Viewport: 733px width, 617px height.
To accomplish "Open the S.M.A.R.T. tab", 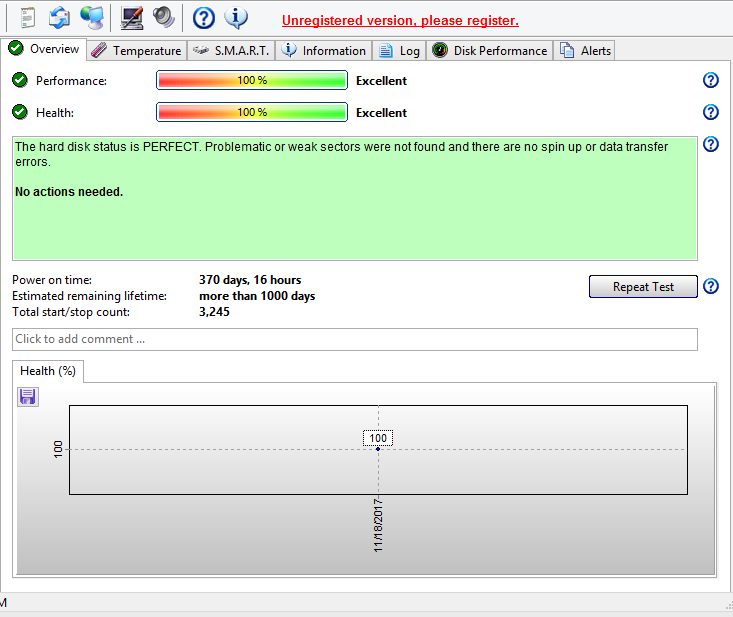I will [x=231, y=50].
